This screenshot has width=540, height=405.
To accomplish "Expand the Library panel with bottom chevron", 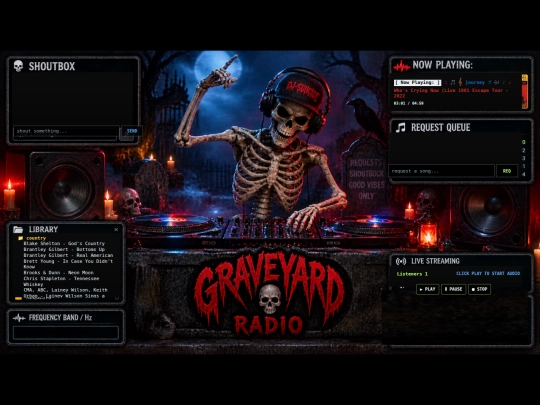I will (117, 298).
